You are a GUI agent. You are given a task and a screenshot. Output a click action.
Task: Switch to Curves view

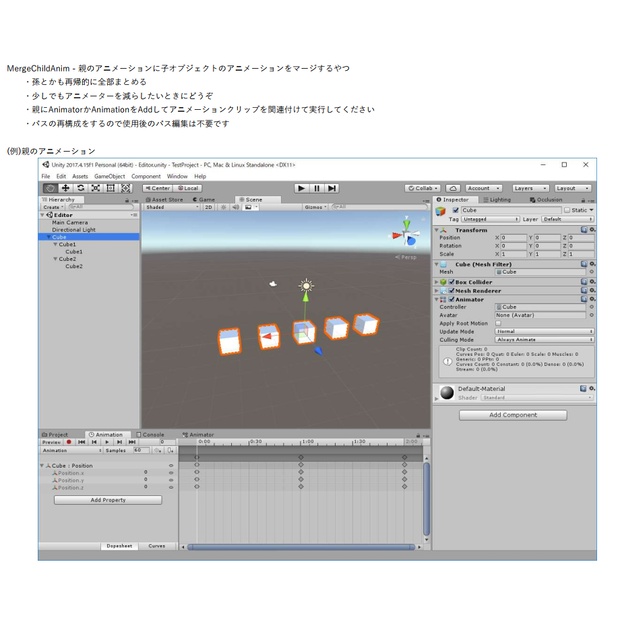point(157,546)
